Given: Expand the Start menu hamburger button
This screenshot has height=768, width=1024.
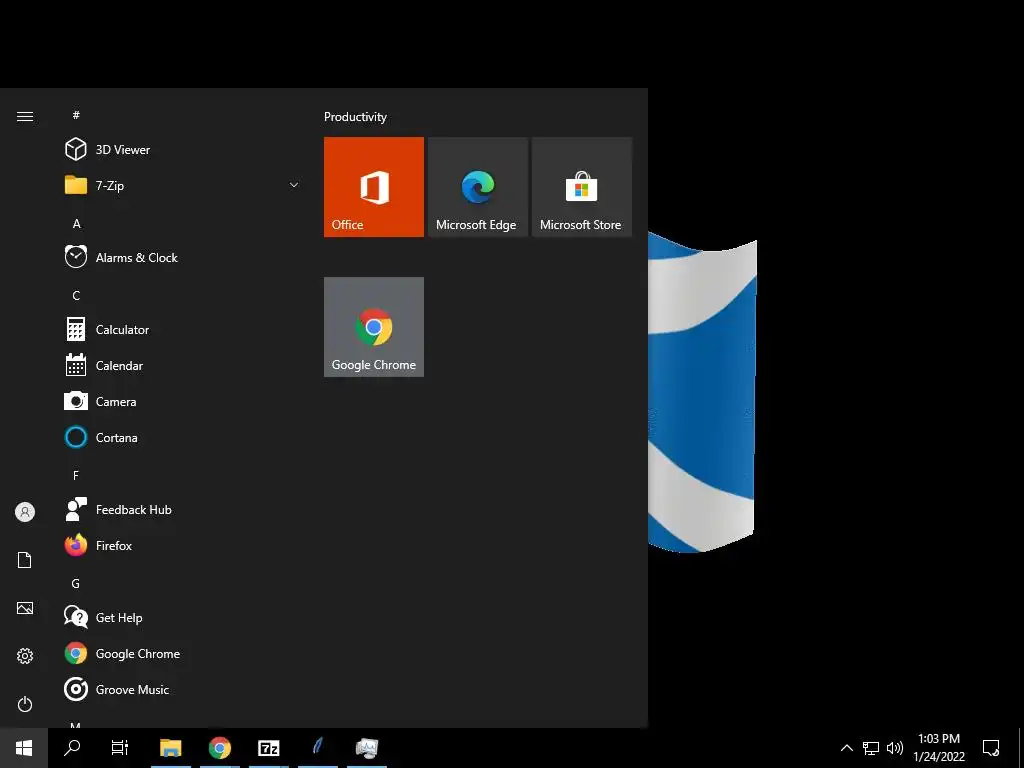Looking at the screenshot, I should (25, 117).
